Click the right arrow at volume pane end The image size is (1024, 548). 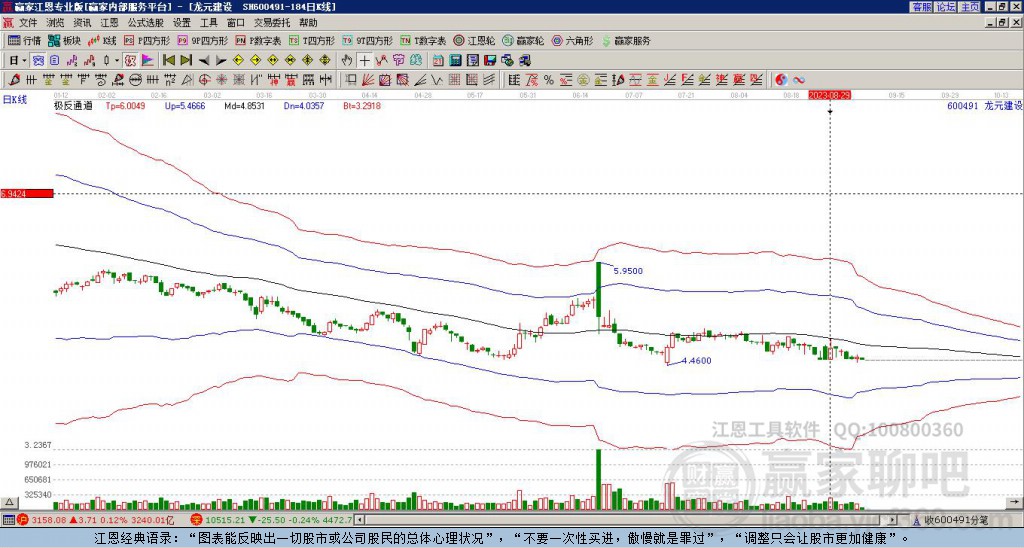click(1016, 502)
